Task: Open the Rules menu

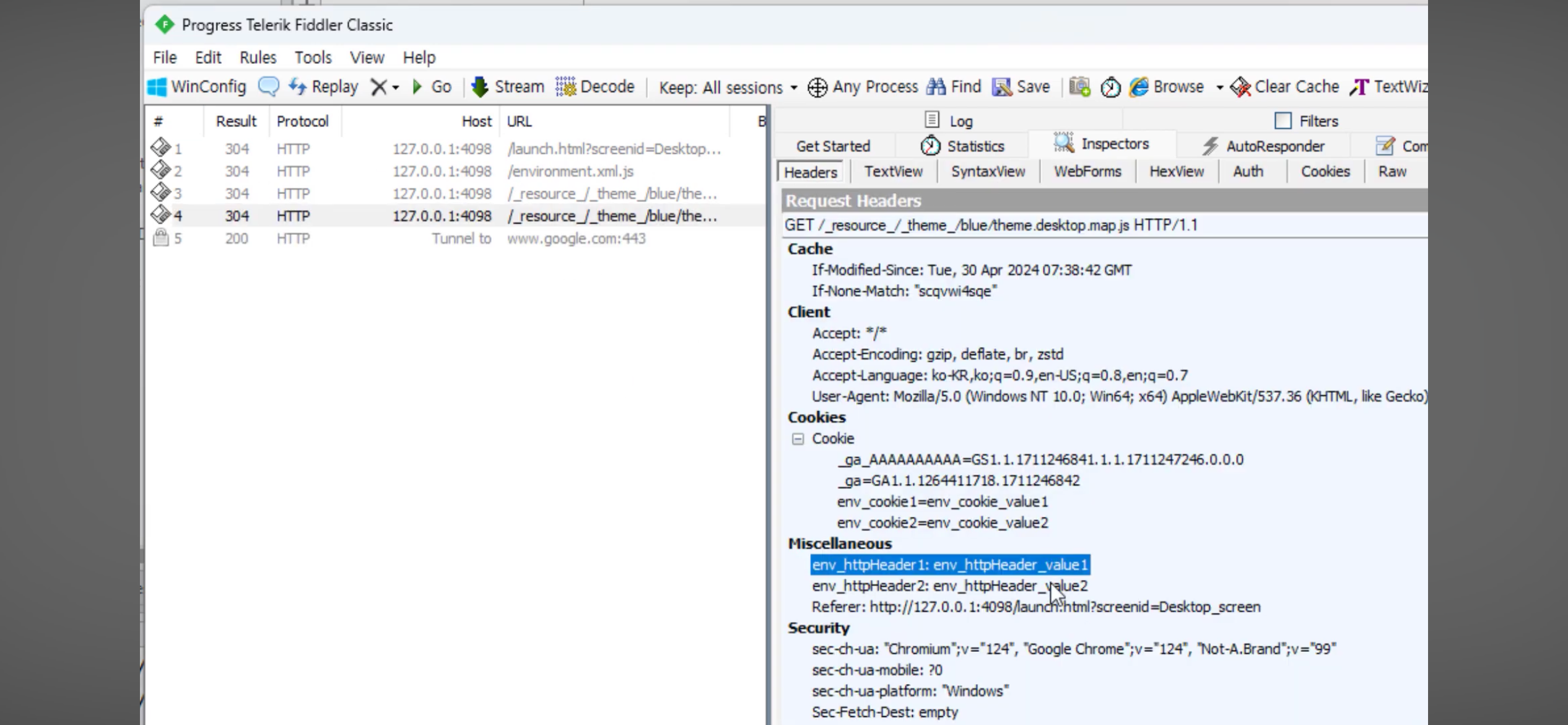Action: [x=258, y=58]
